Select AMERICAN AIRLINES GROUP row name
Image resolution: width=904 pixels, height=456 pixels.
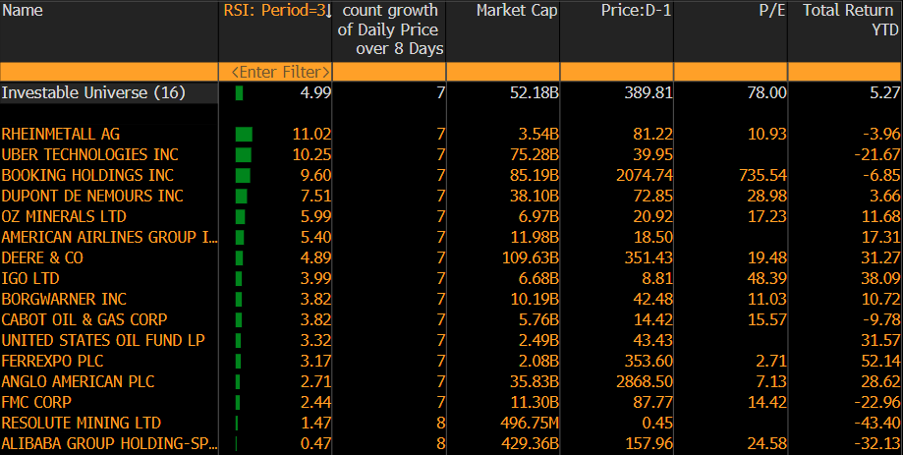(x=110, y=238)
